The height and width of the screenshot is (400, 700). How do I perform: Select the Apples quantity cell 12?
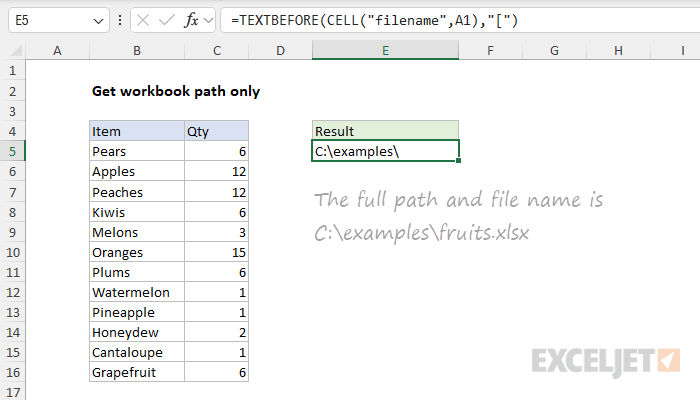tap(217, 171)
